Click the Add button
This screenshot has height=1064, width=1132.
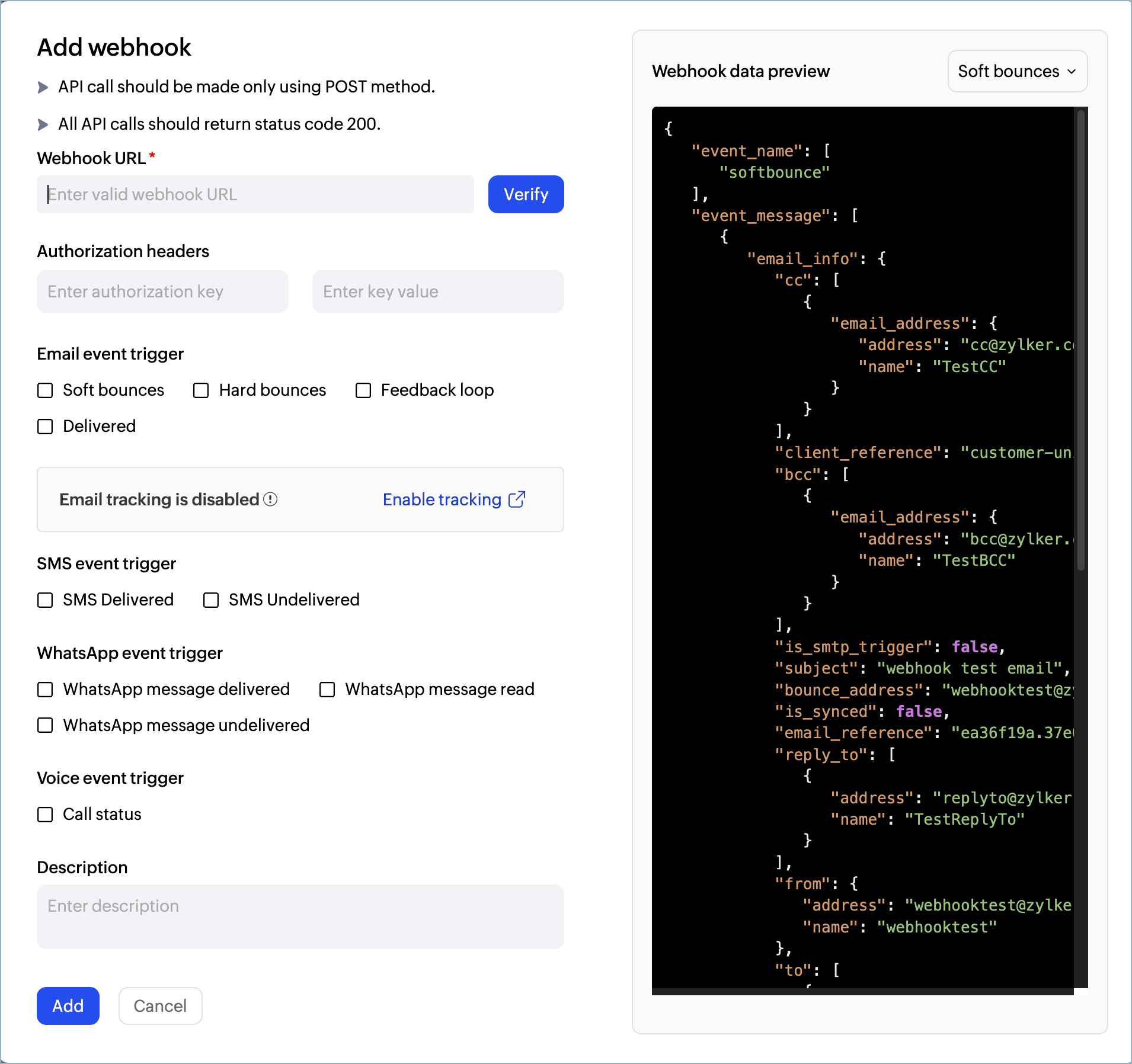coord(68,1006)
